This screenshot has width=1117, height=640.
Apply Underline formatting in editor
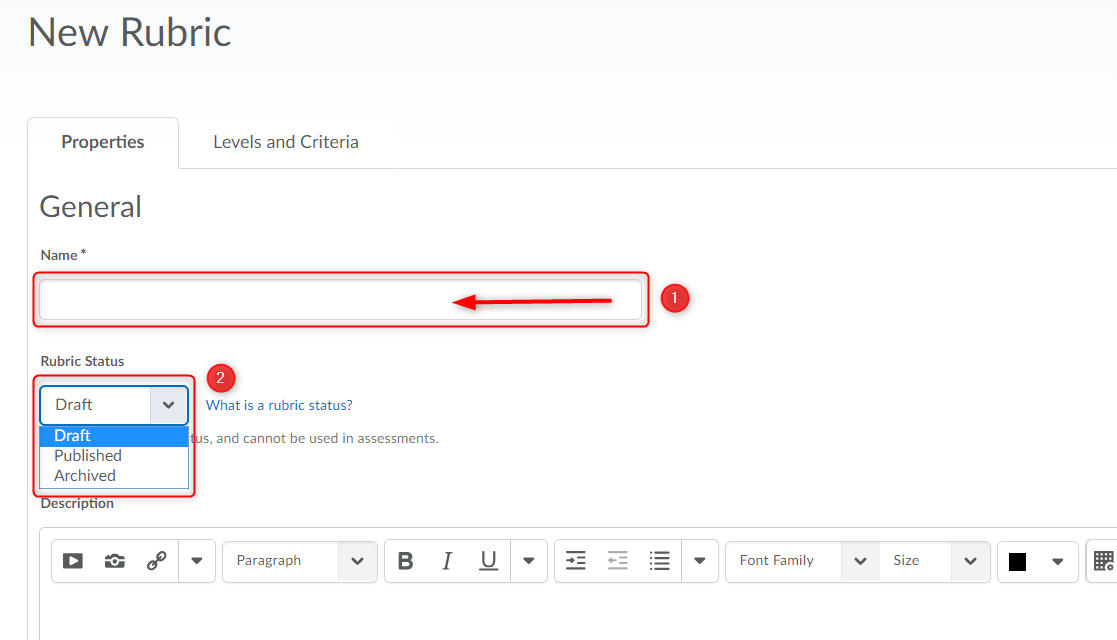488,561
